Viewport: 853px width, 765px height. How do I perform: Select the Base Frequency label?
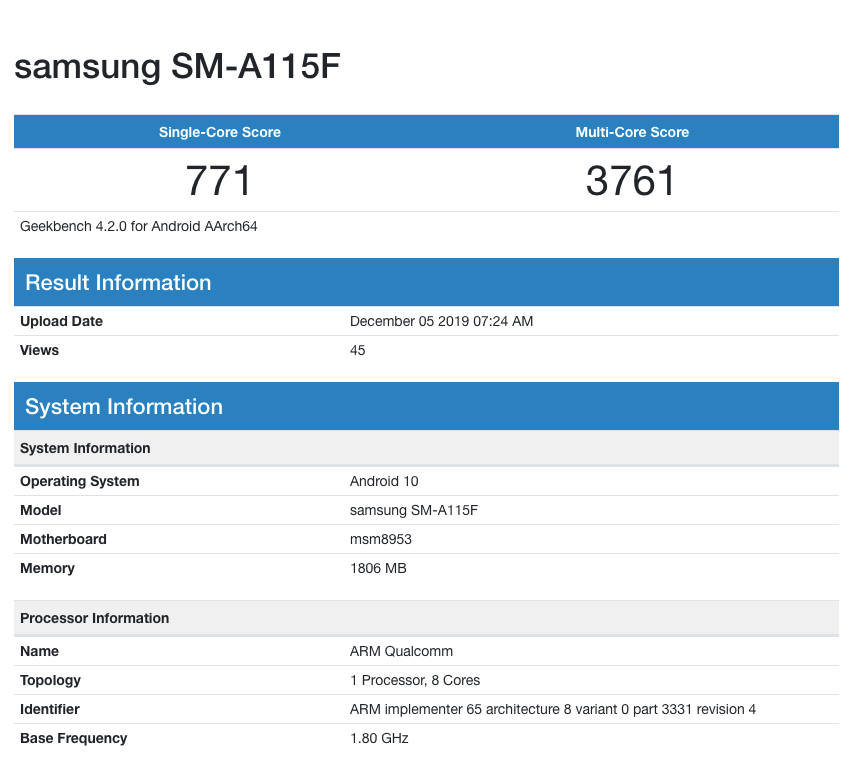coord(73,738)
